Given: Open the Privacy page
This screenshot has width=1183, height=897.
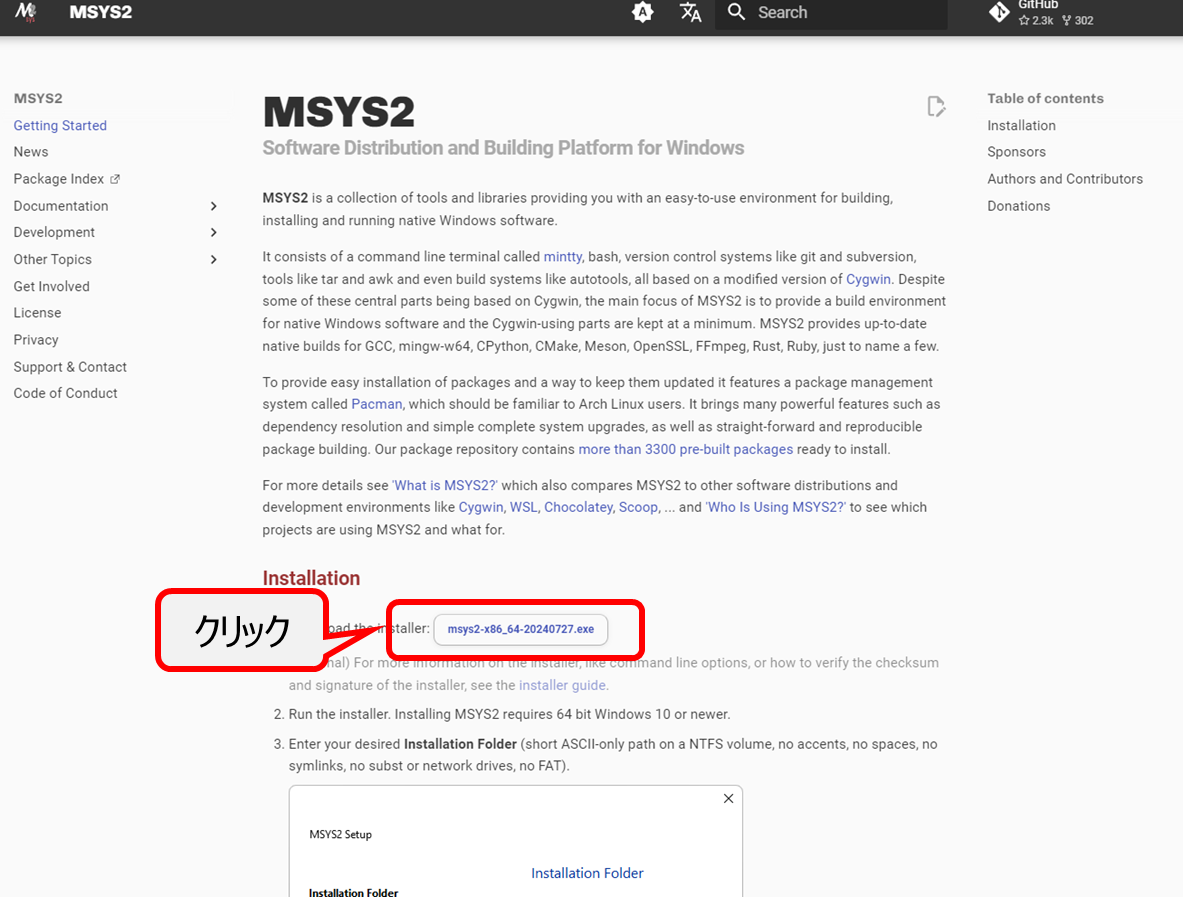Looking at the screenshot, I should [36, 339].
